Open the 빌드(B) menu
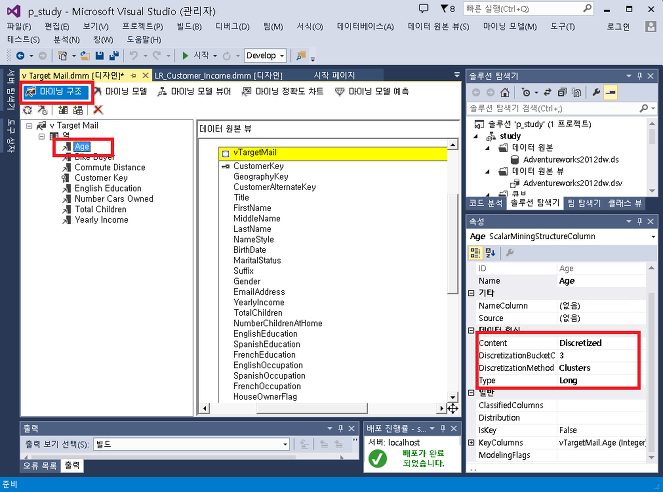This screenshot has height=492, width=663. point(189,27)
